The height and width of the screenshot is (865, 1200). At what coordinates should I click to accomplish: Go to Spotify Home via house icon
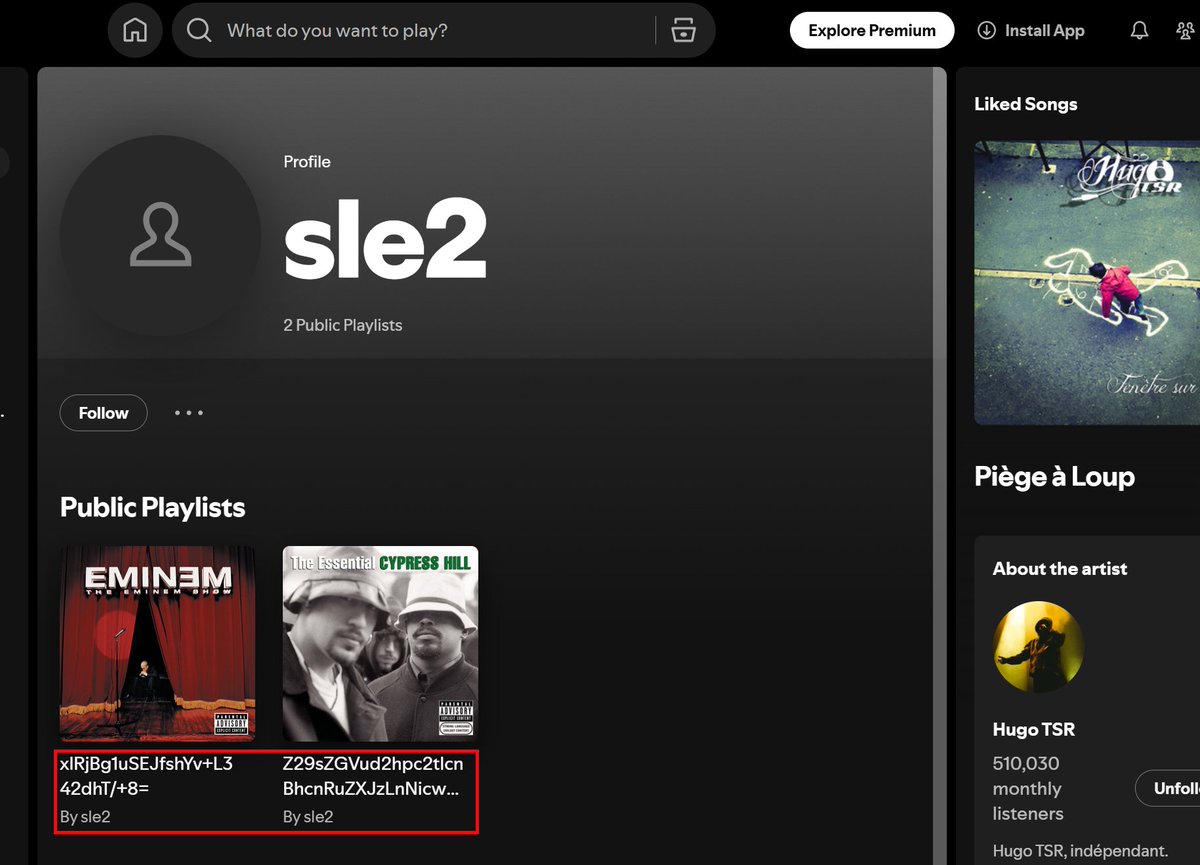click(134, 30)
